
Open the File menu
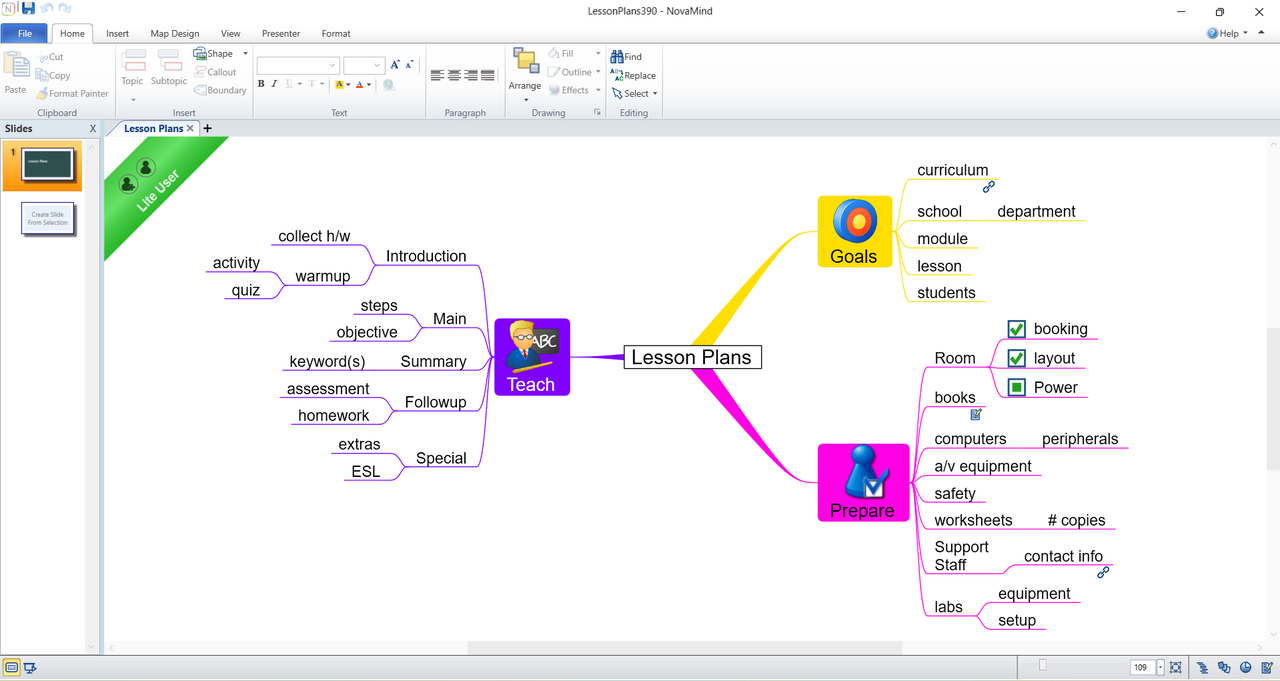click(x=25, y=33)
